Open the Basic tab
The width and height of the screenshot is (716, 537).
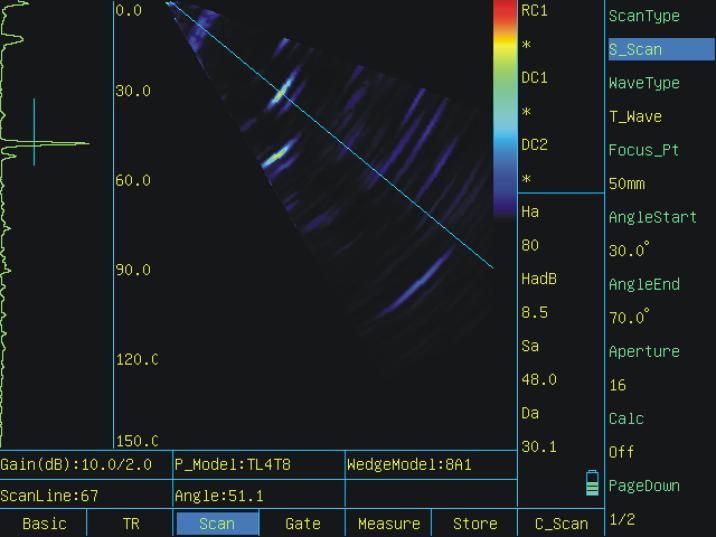44,524
